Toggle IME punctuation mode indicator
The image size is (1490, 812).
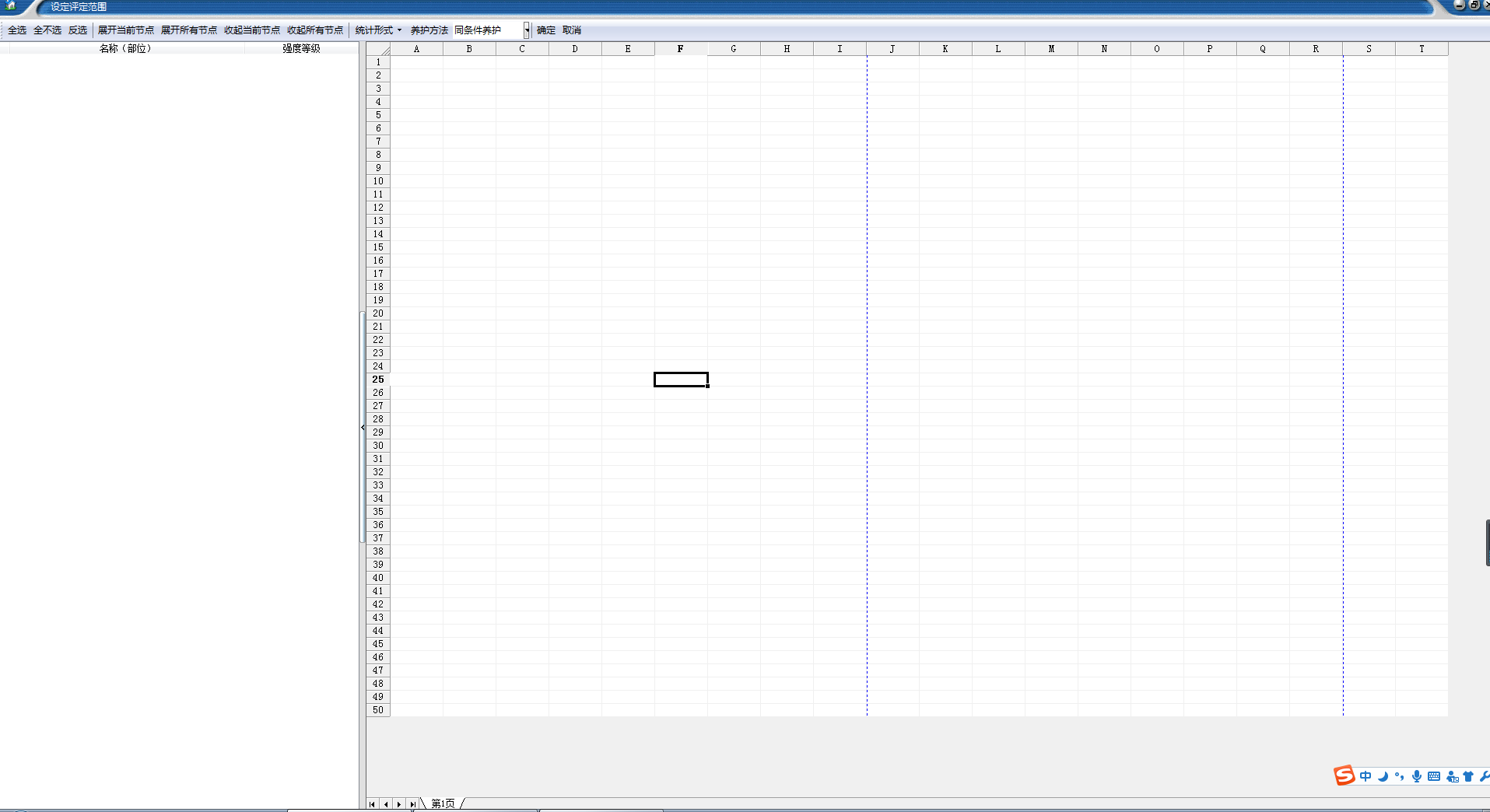[x=1400, y=776]
